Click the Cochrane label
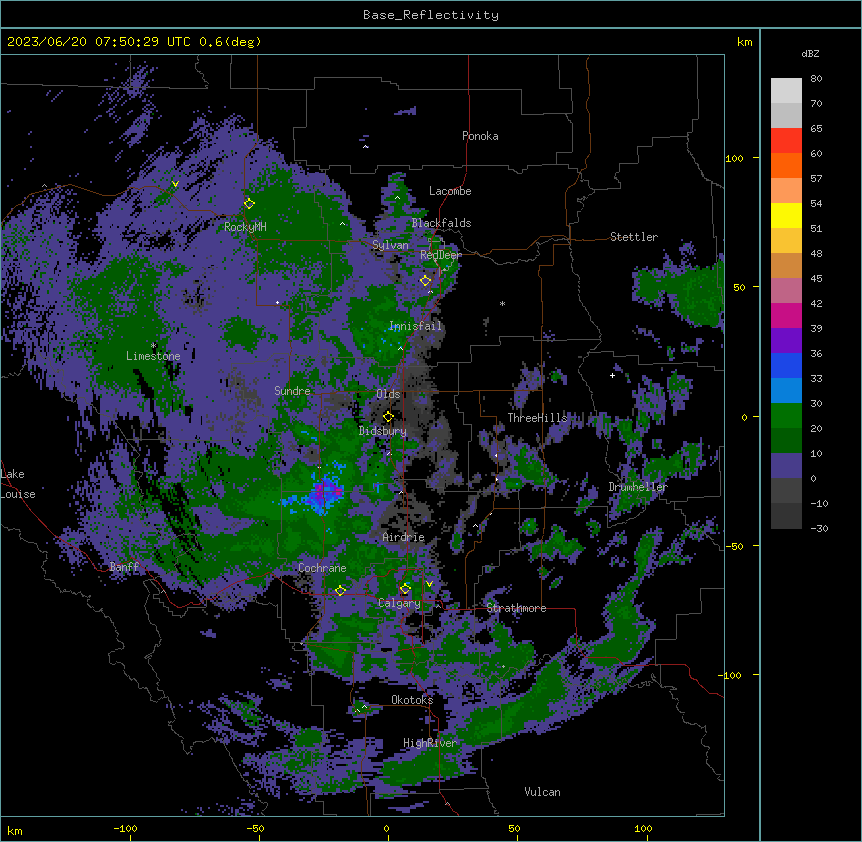The image size is (862, 842). pyautogui.click(x=322, y=568)
